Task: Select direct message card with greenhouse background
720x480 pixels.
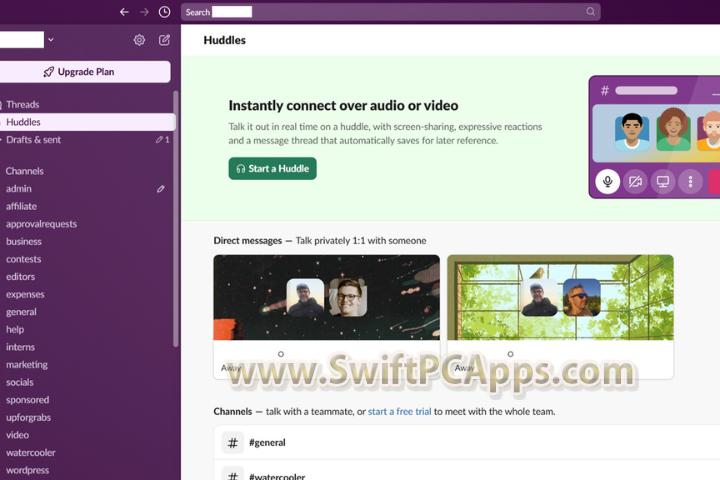Action: coord(560,317)
